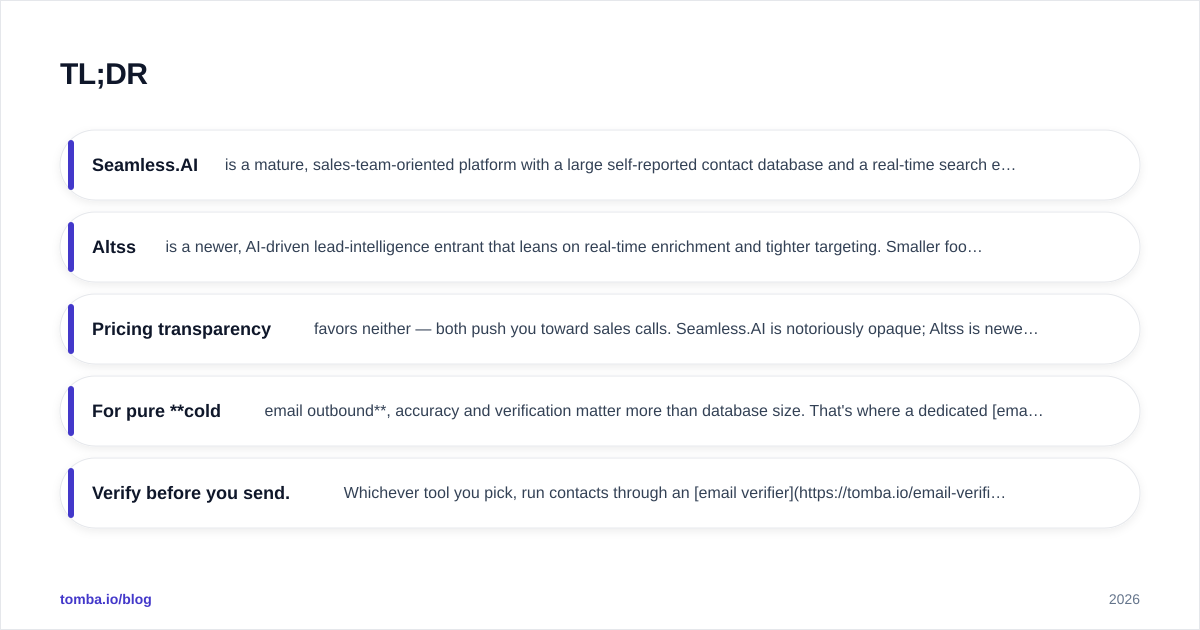Click the Seamless.AI description text

[x=620, y=165]
